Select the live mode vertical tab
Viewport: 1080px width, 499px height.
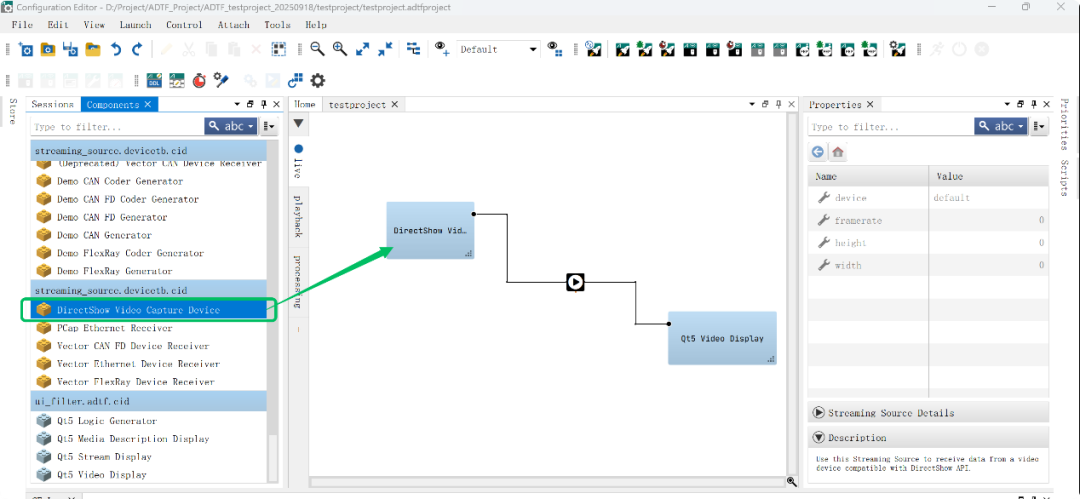pos(298,162)
